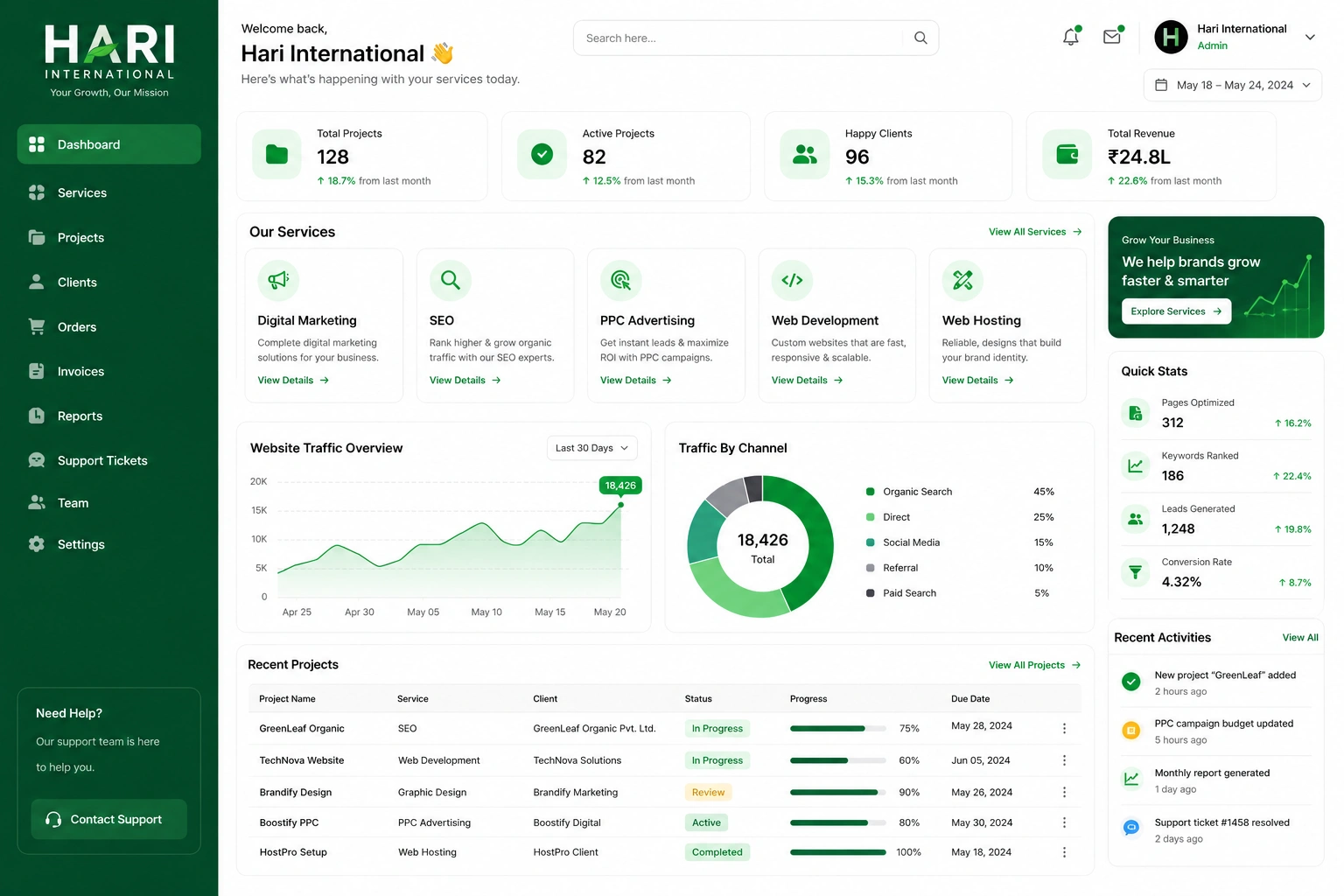Click the Keywords Ranked chart icon
This screenshot has height=896, width=1344.
[1135, 465]
